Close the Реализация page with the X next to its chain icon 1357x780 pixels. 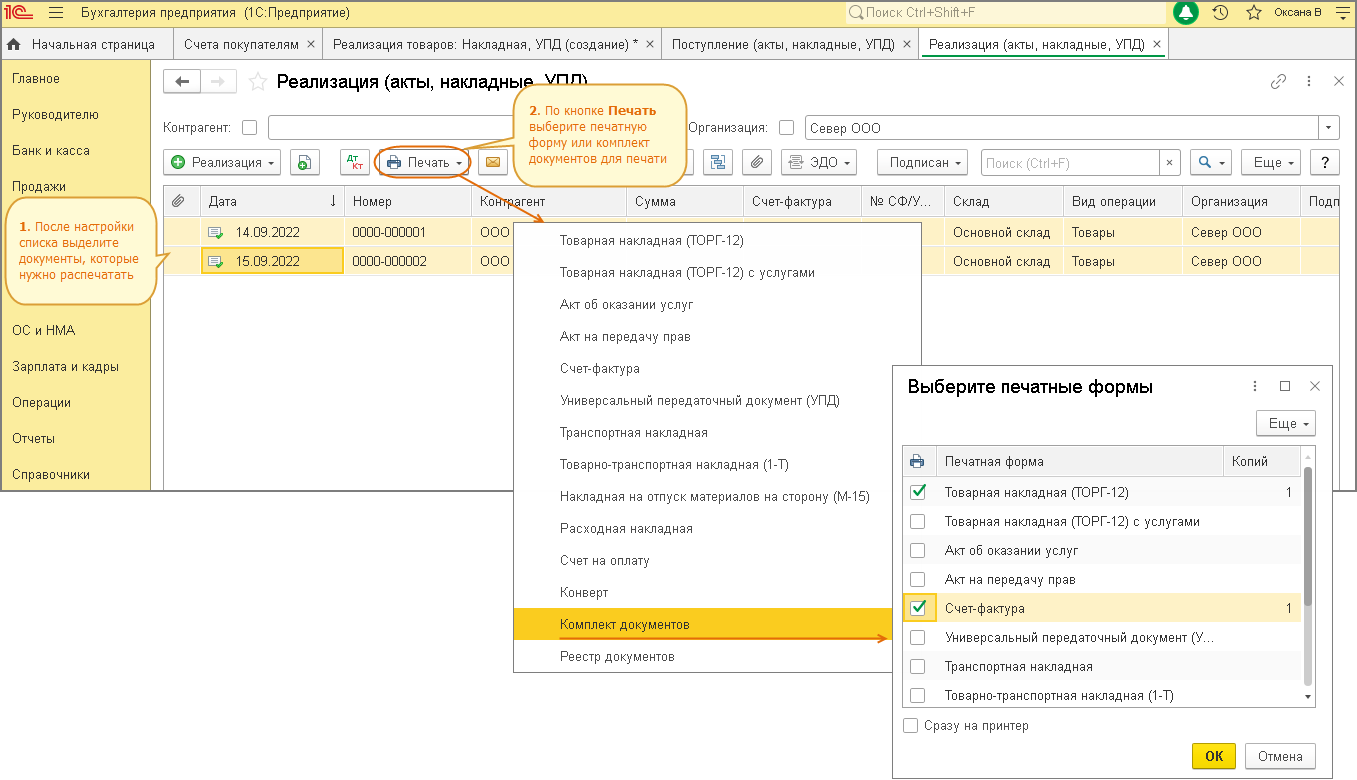click(x=1339, y=82)
